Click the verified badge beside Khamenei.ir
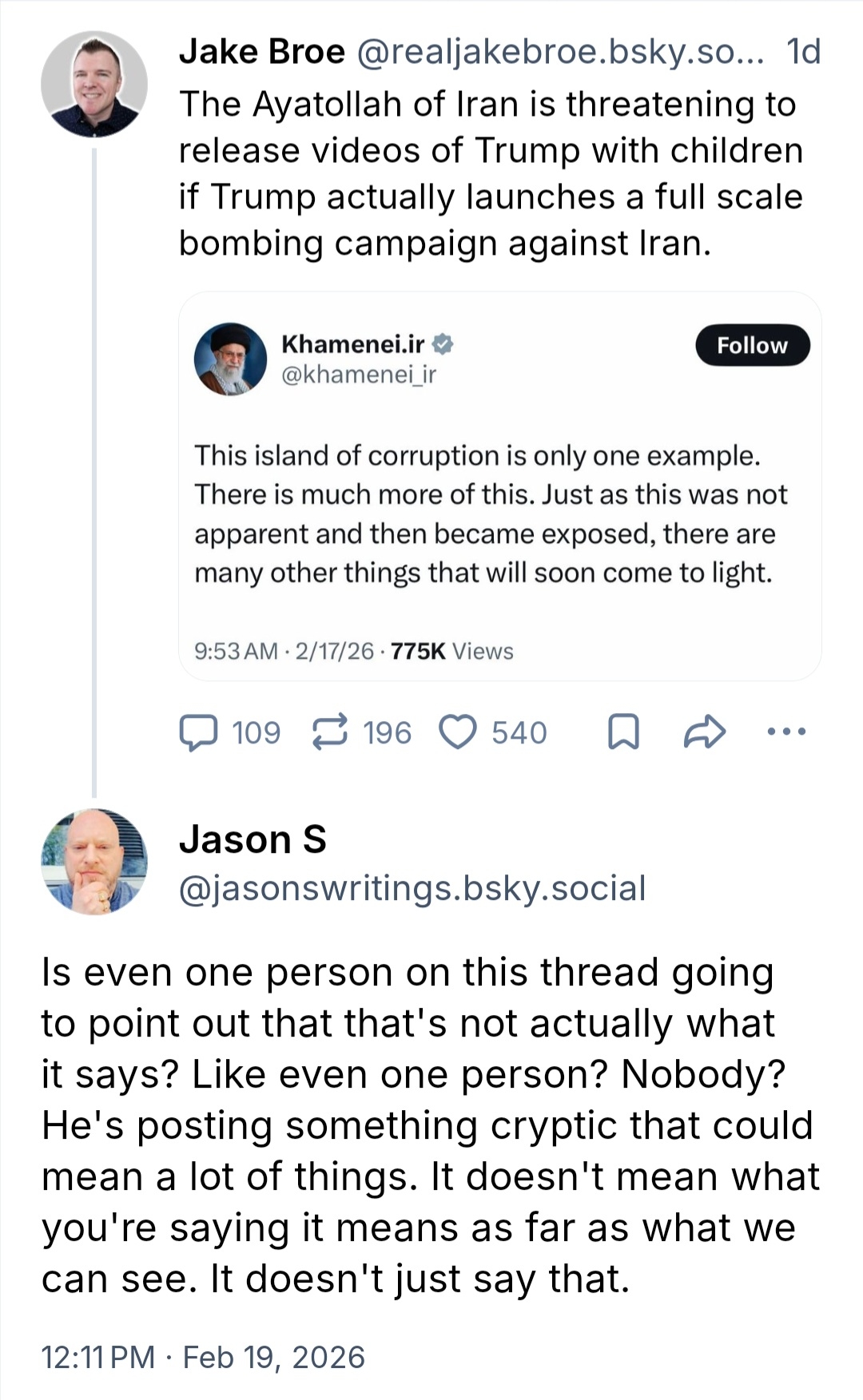Screen dimensions: 863x1400 443,344
